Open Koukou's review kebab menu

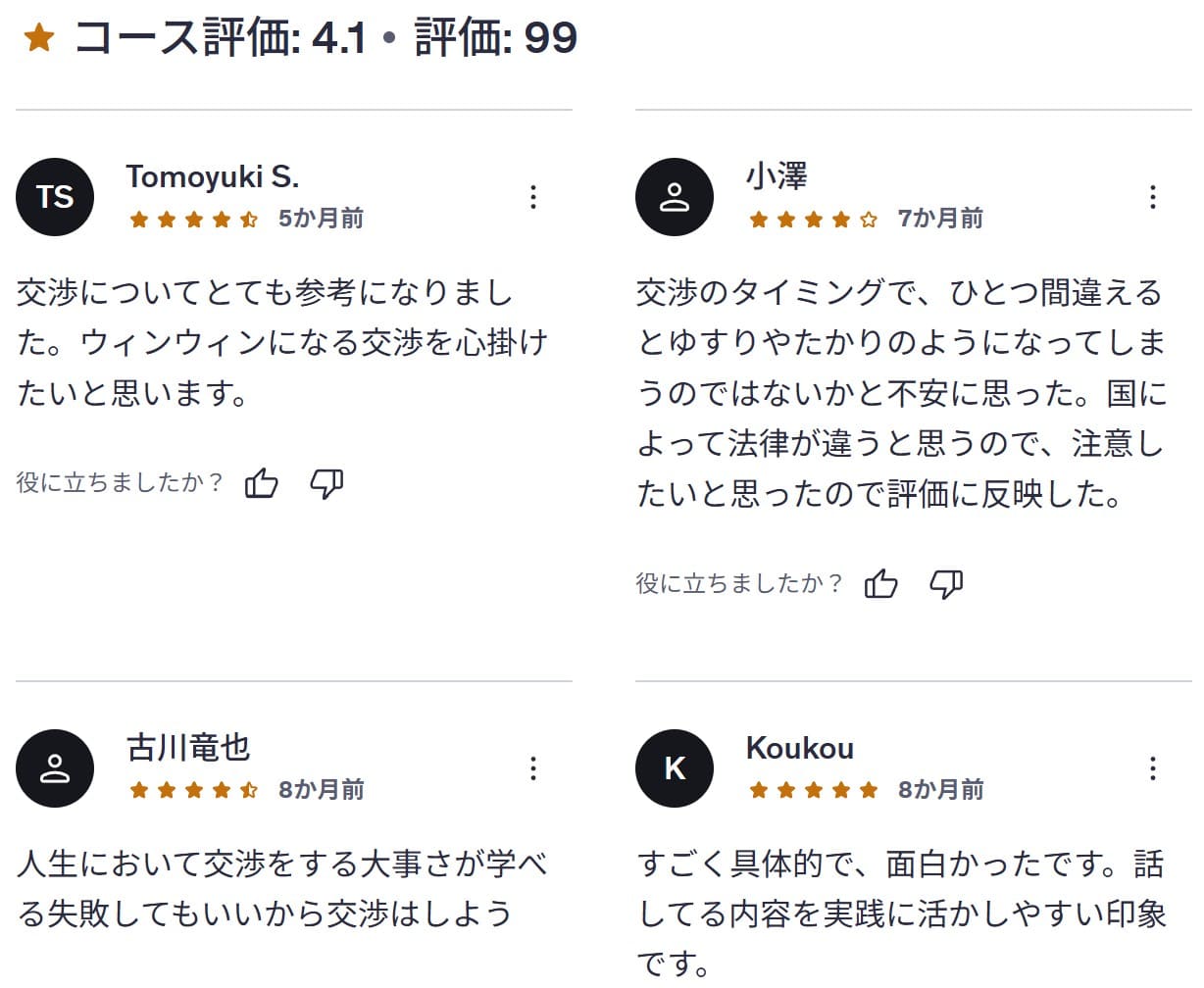coord(1152,768)
